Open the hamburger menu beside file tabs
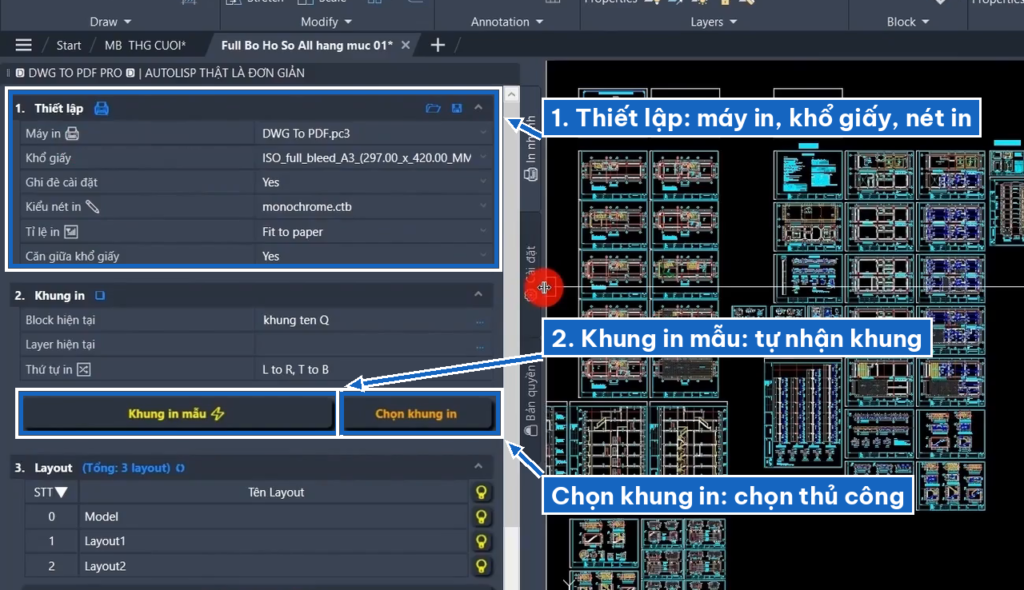 coord(24,45)
